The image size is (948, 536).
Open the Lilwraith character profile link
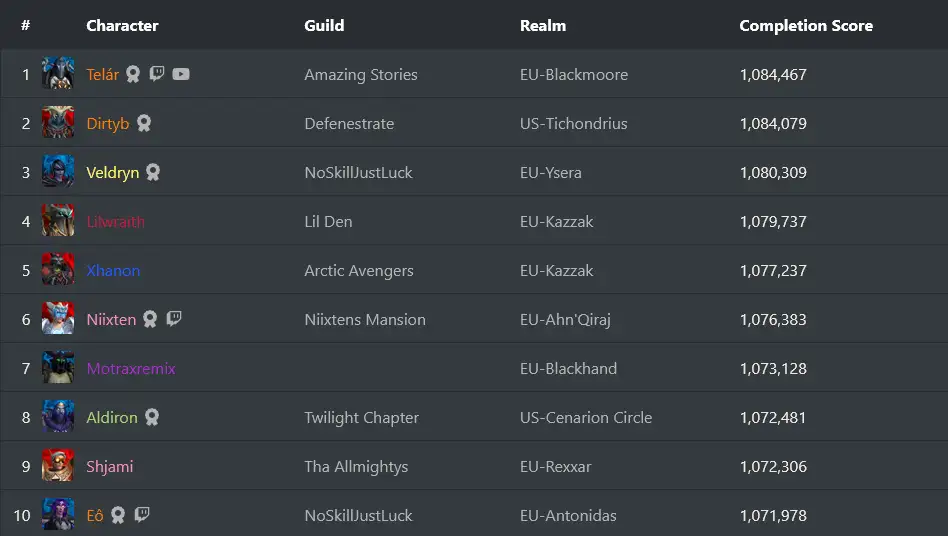click(115, 221)
